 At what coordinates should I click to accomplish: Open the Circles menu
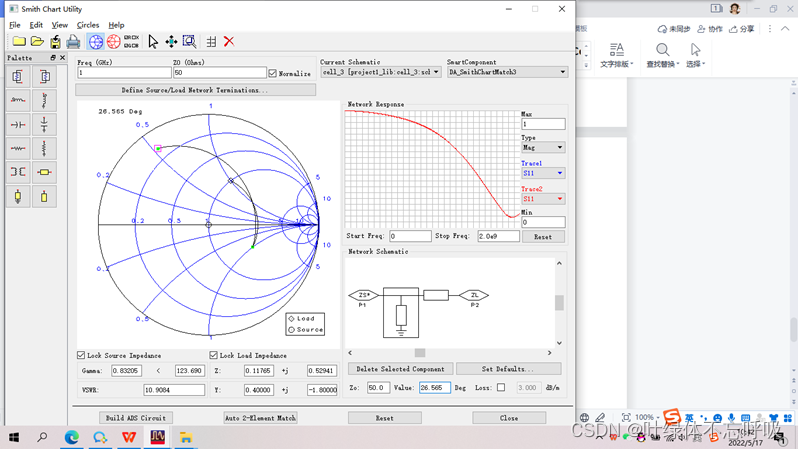click(88, 25)
